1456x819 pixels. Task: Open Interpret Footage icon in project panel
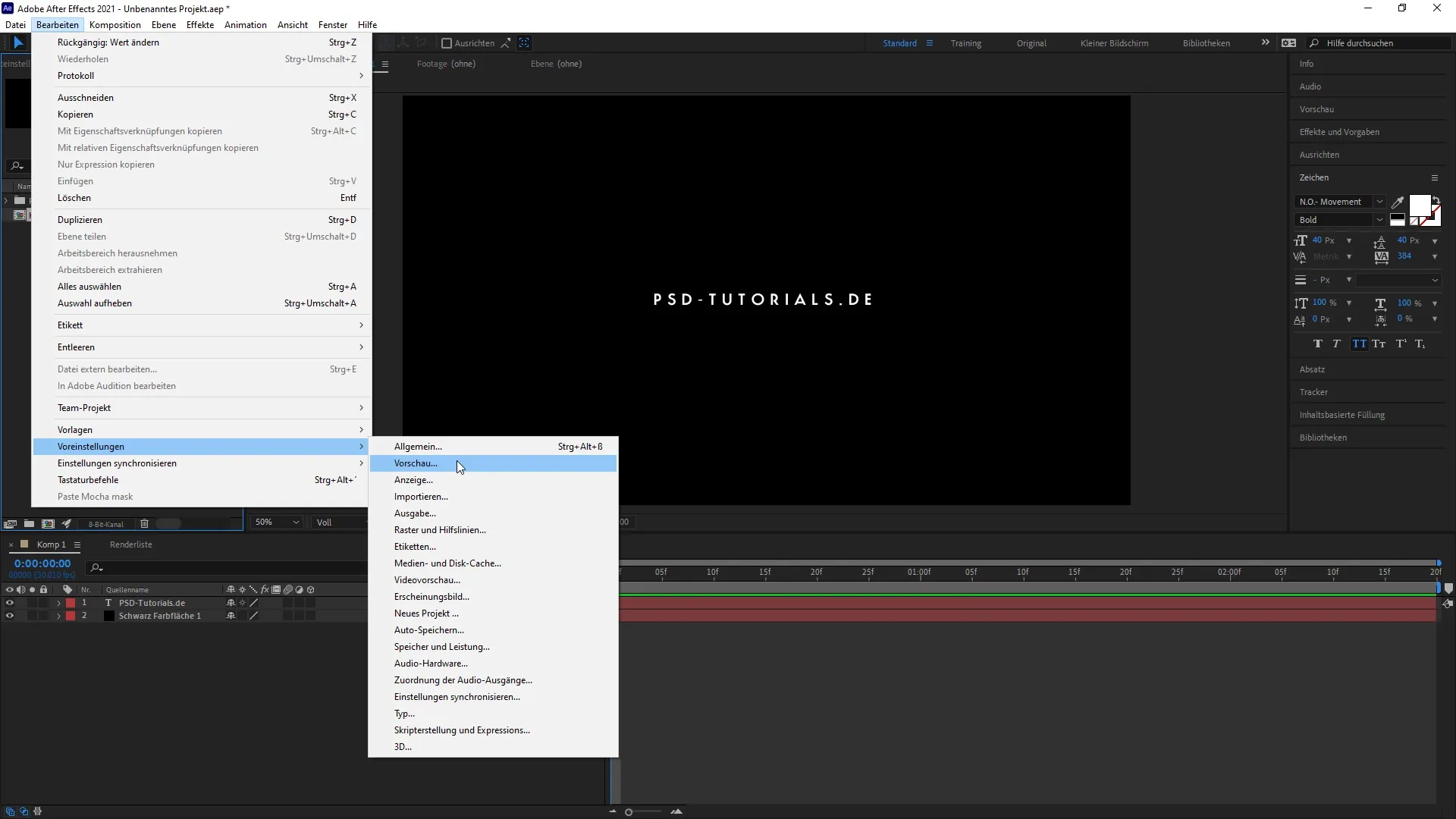click(x=10, y=523)
